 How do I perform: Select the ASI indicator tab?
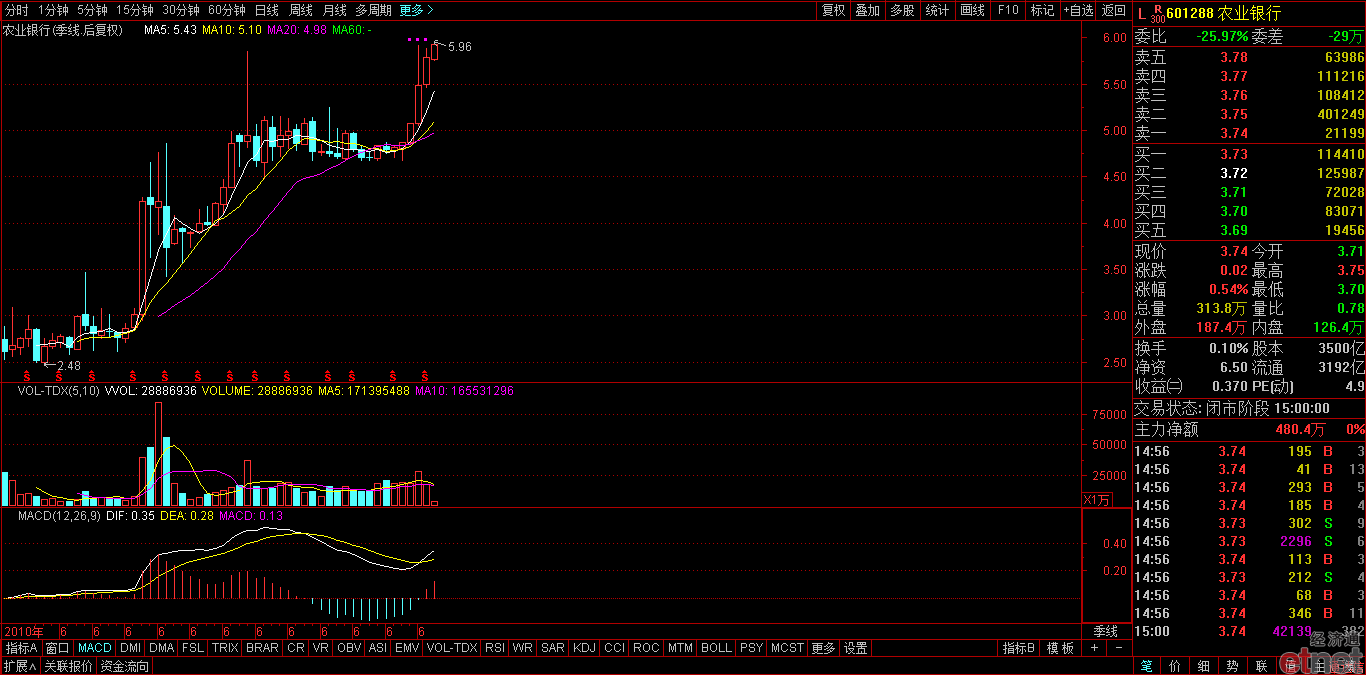pyautogui.click(x=378, y=648)
